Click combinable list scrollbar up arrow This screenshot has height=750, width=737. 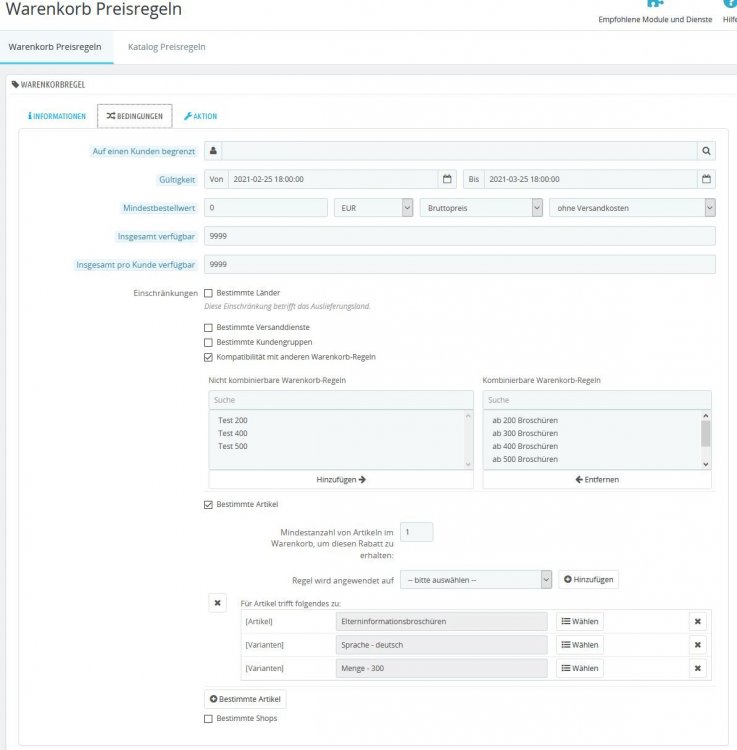pos(706,416)
